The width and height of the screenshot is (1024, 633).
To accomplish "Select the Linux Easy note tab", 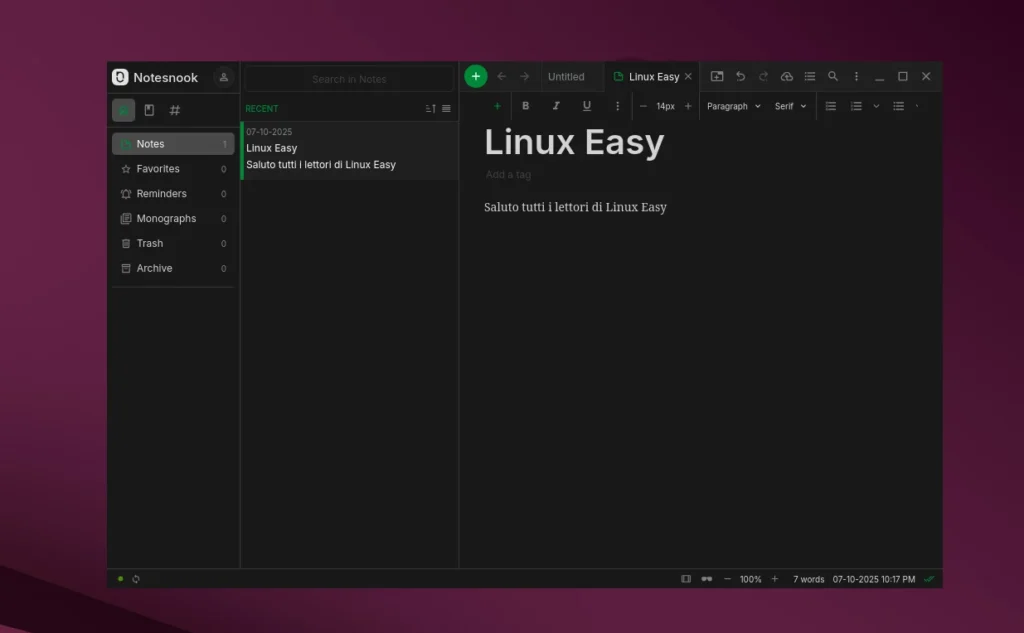I will click(652, 76).
